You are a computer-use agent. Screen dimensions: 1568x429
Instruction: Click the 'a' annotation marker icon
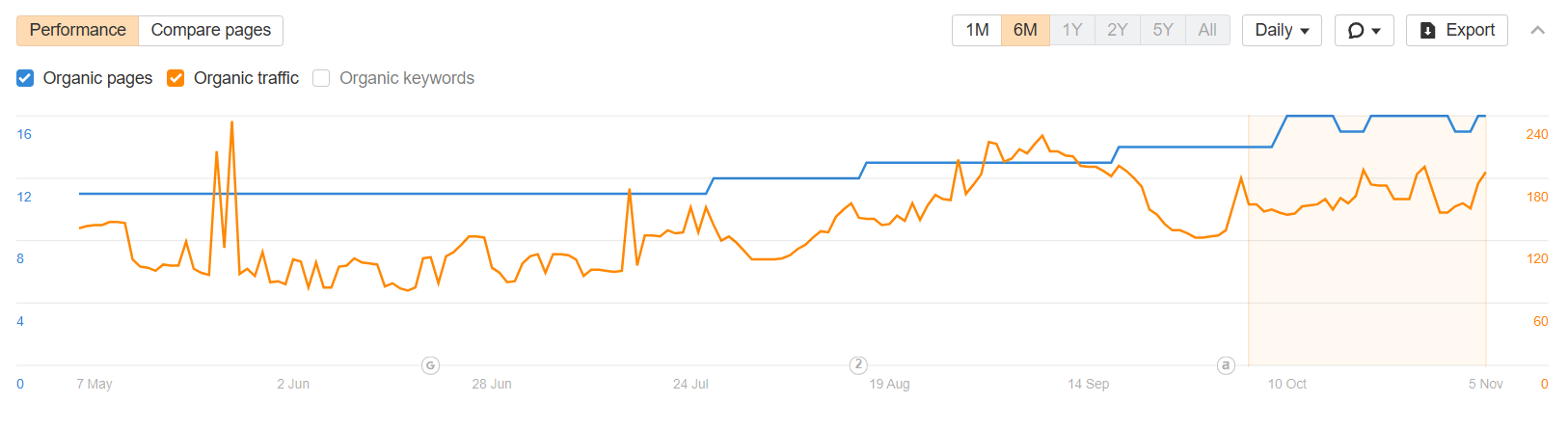point(1226,365)
